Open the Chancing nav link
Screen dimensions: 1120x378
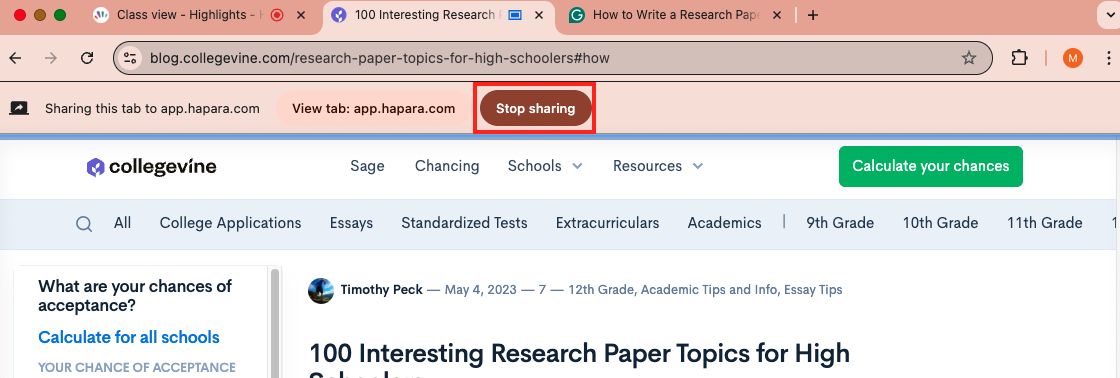coord(447,166)
